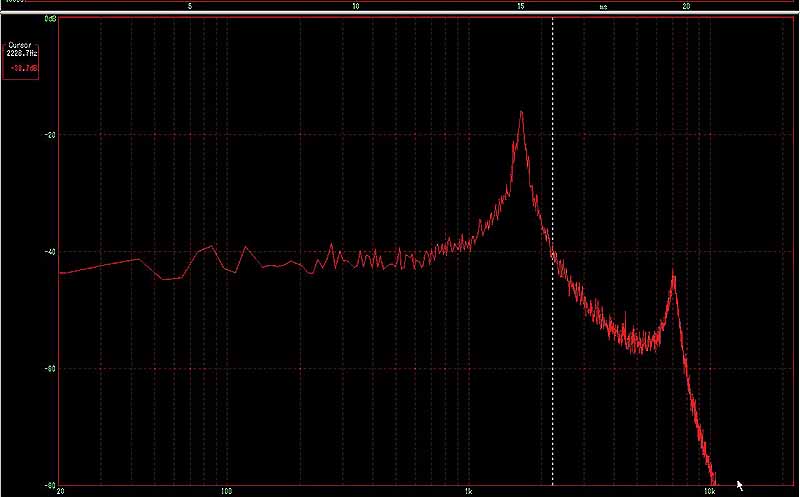Viewport: 800px width, 497px height.
Task: Click the 10k frequency axis label
Action: tap(707, 491)
